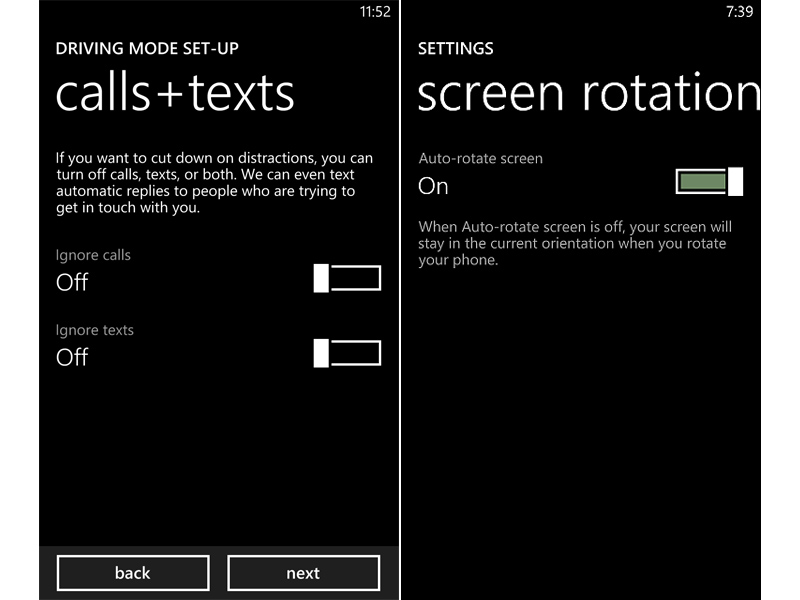Click the Auto-rotate explanation text
800x600 pixels.
(x=574, y=244)
